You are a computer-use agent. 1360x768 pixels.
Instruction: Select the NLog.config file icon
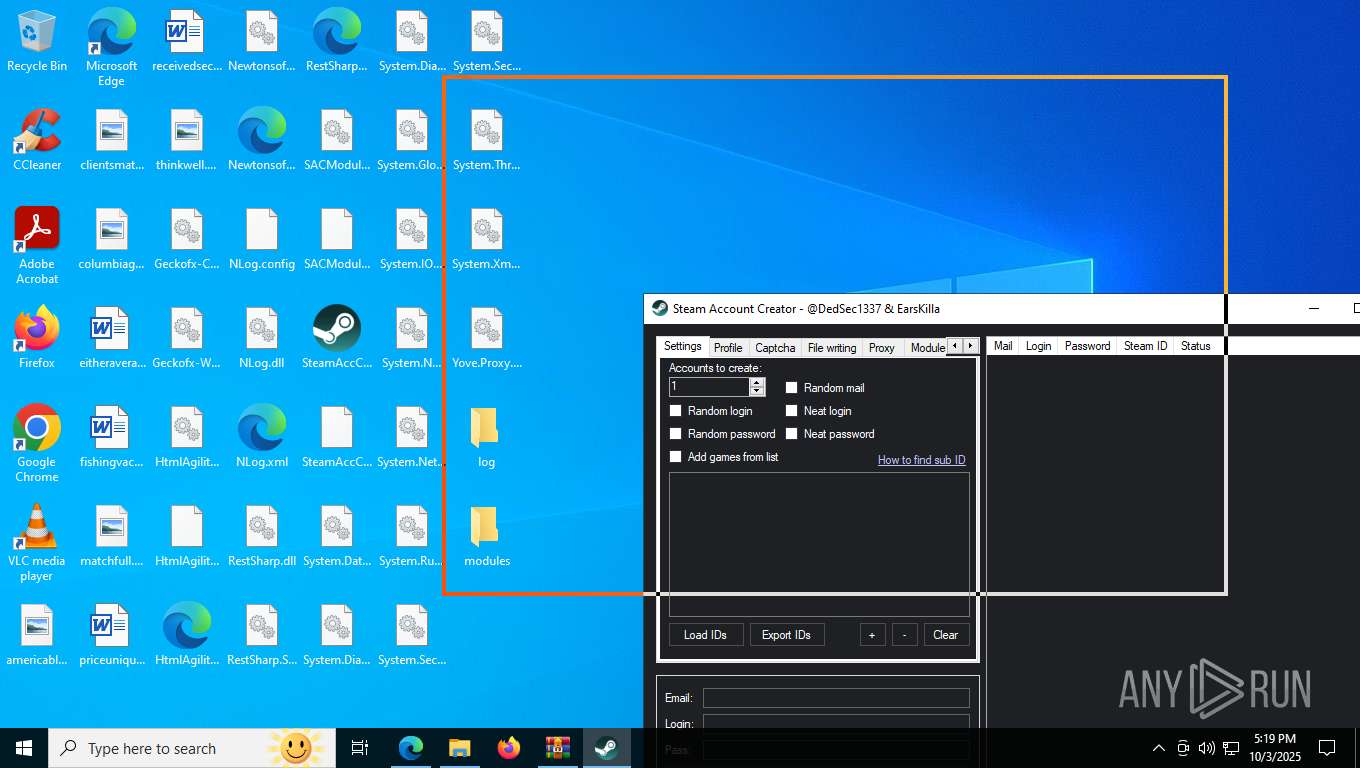click(x=262, y=239)
